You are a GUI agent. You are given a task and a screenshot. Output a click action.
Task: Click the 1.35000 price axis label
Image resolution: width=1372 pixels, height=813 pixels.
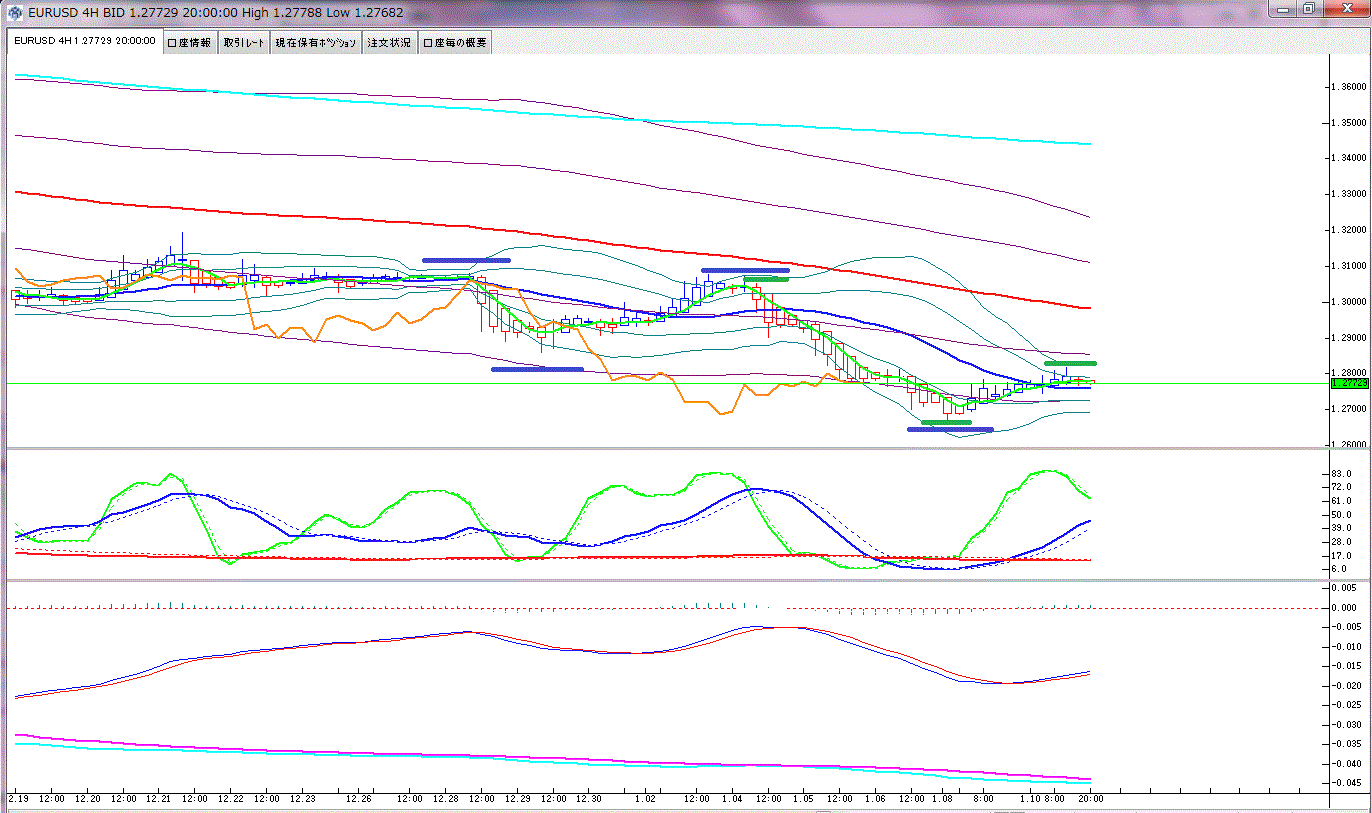pos(1349,122)
